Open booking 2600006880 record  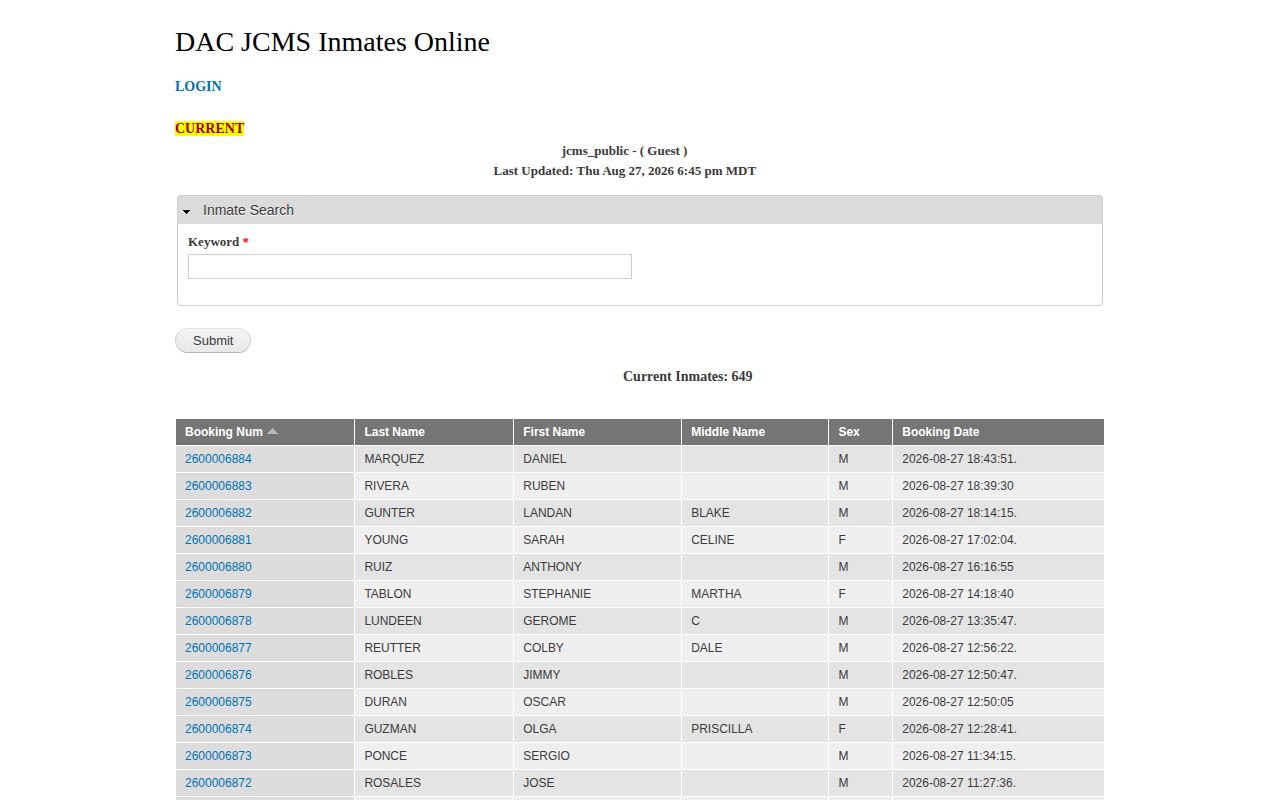coord(218,567)
